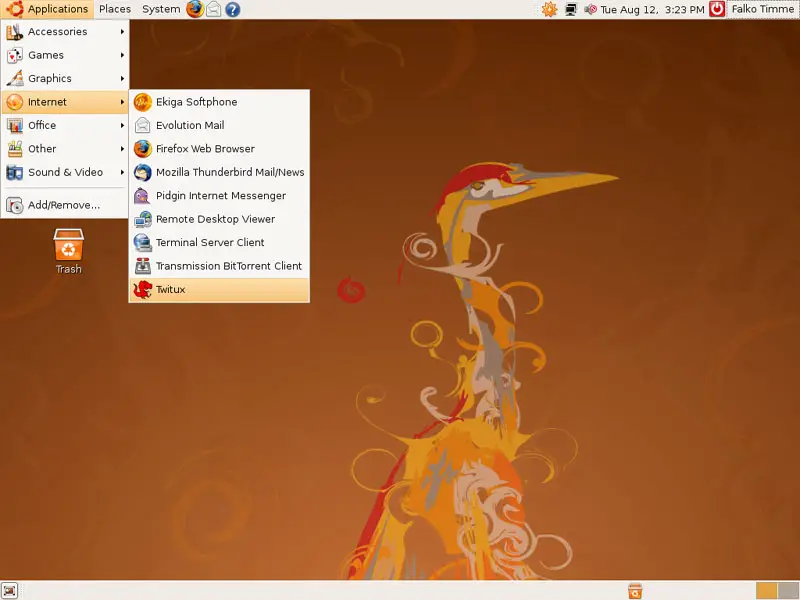Click the Thunderbird icon

point(143,172)
